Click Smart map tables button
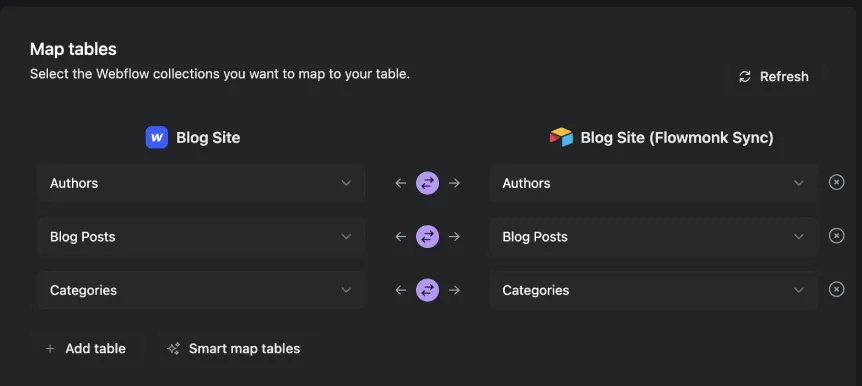862x386 pixels. (234, 349)
